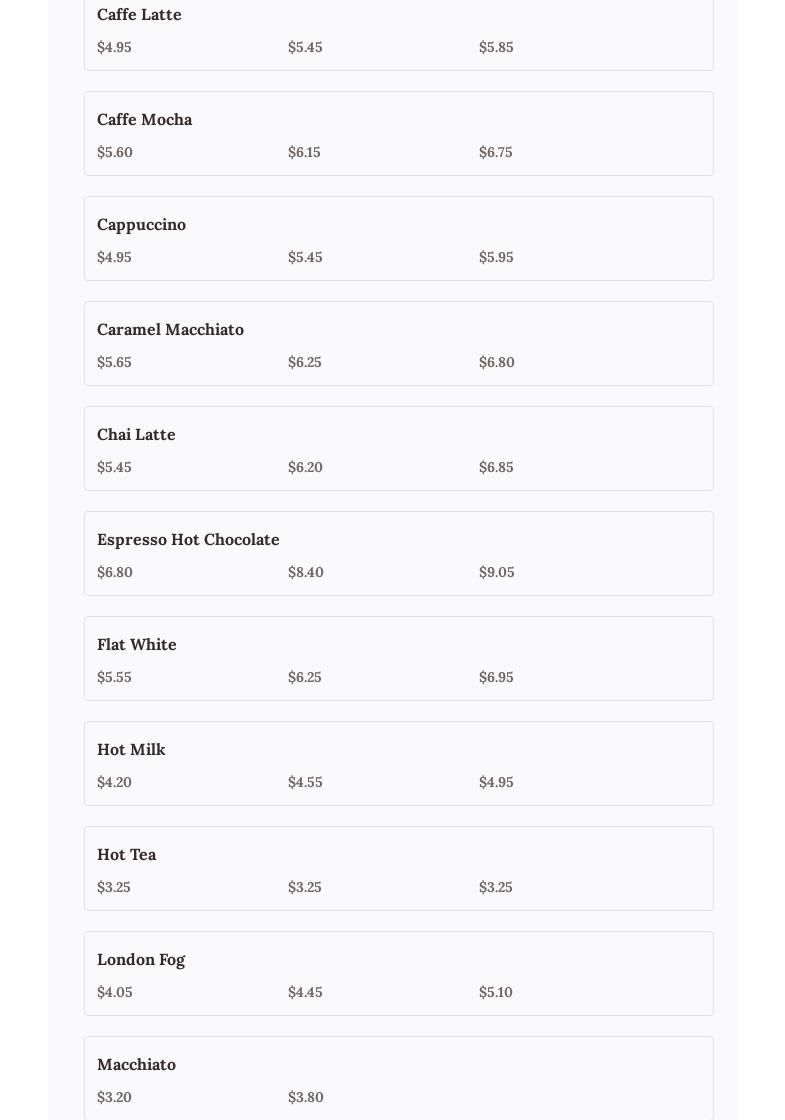Pick the $6.80 Caramel Macchiato price

[x=497, y=363]
